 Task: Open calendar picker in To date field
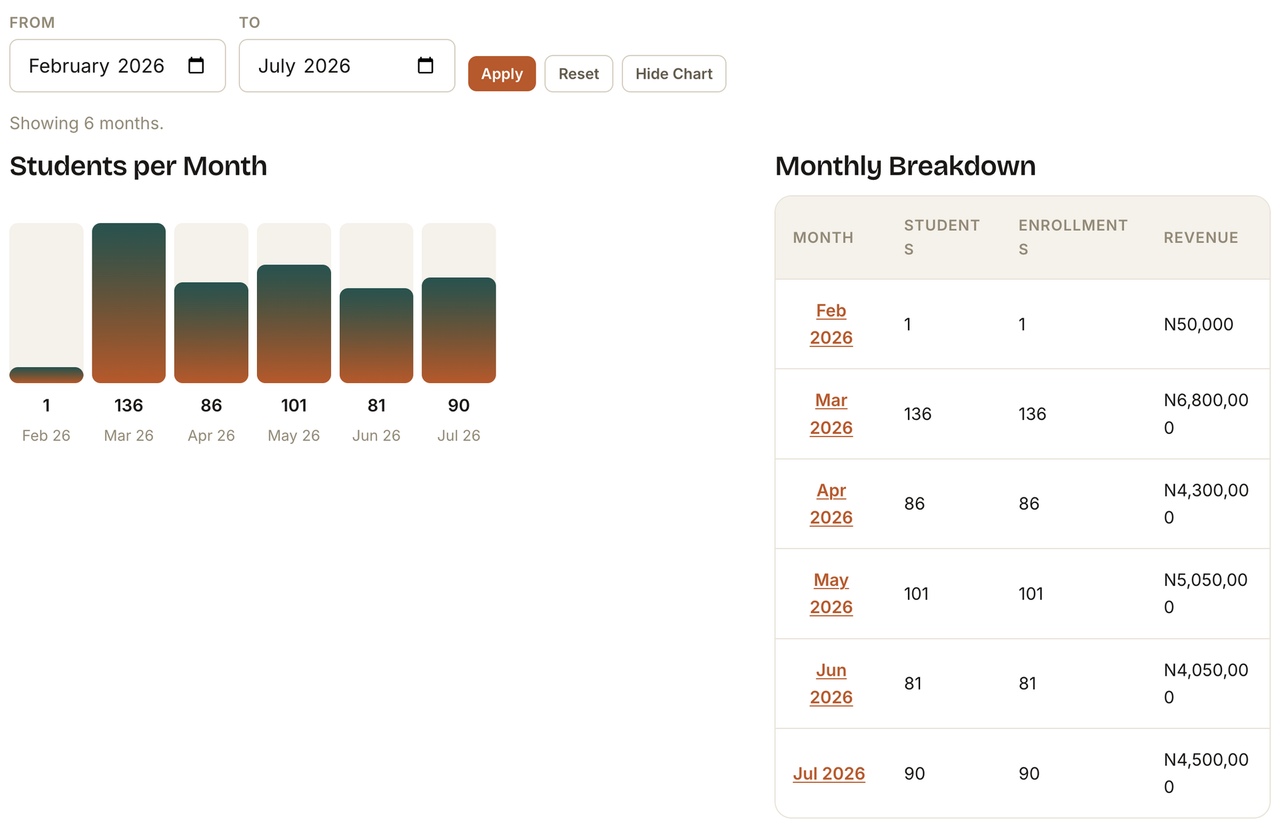pos(425,66)
